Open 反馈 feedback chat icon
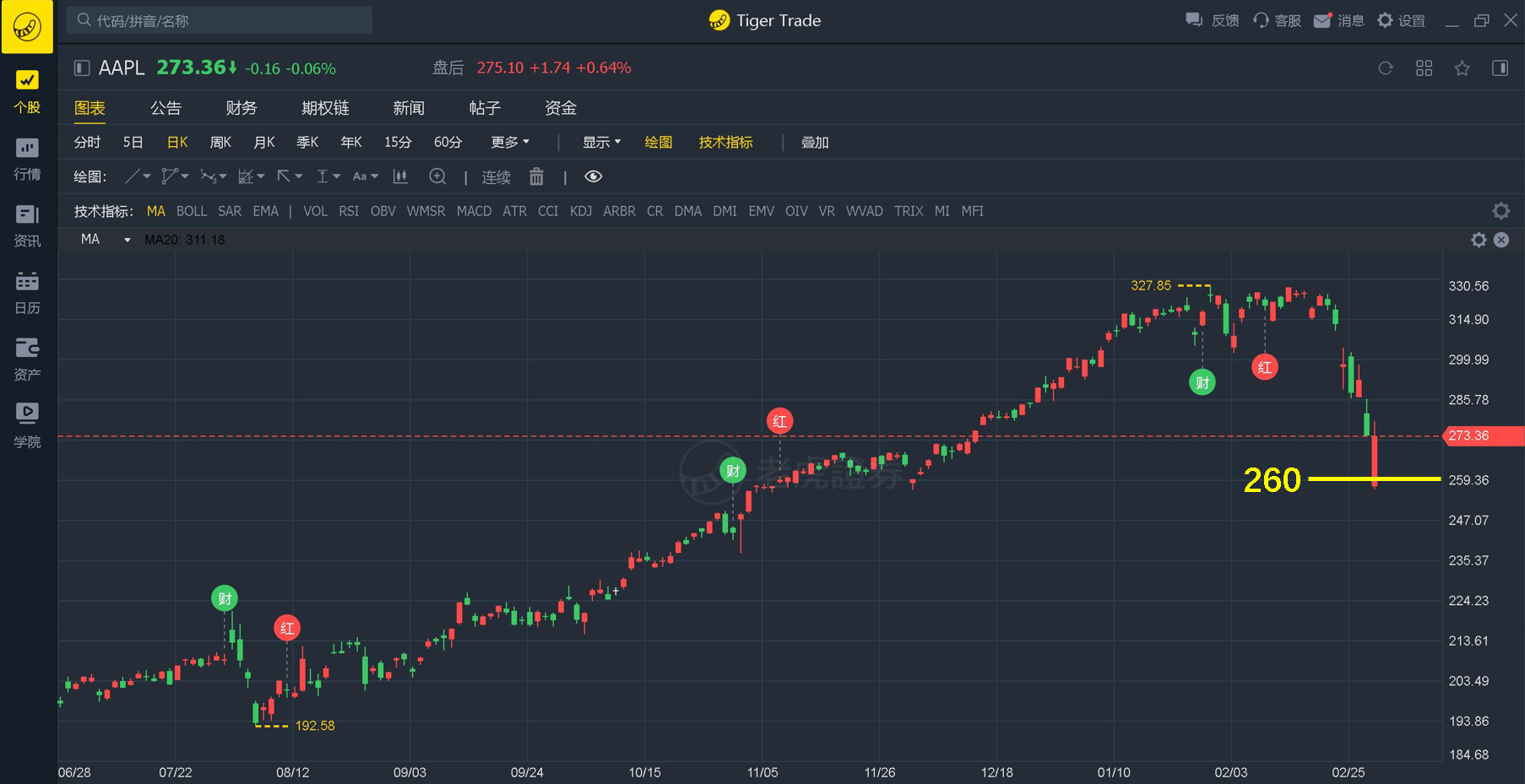 point(1194,20)
